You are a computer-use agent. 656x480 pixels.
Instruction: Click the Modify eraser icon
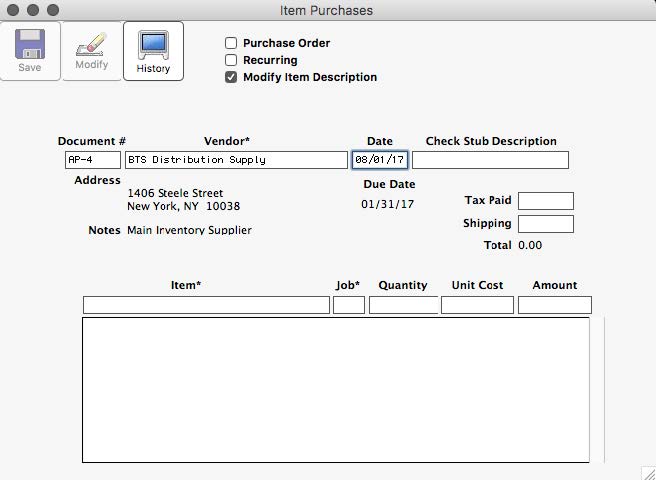(91, 46)
